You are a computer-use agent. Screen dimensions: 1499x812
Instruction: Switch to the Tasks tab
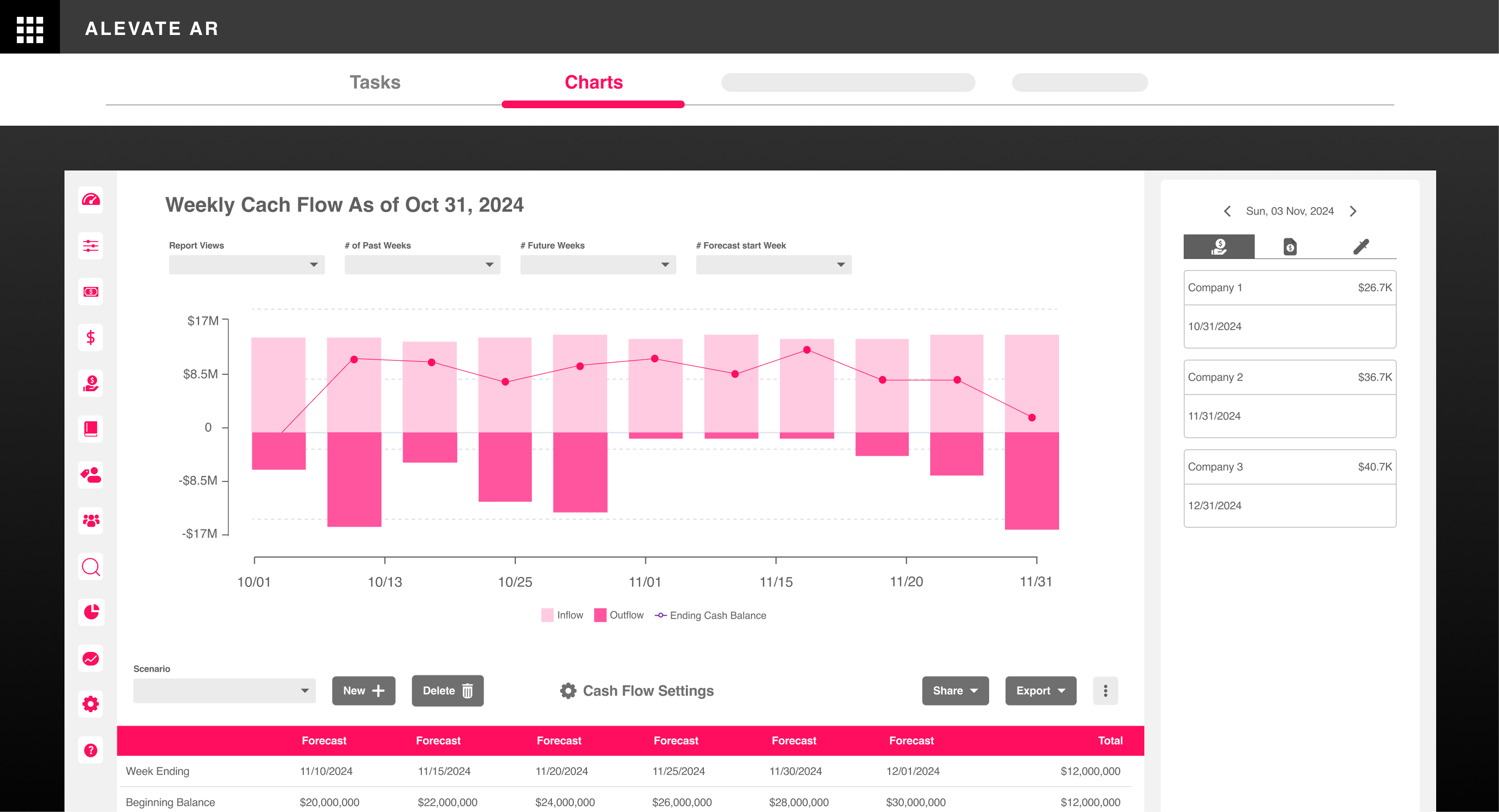click(375, 82)
